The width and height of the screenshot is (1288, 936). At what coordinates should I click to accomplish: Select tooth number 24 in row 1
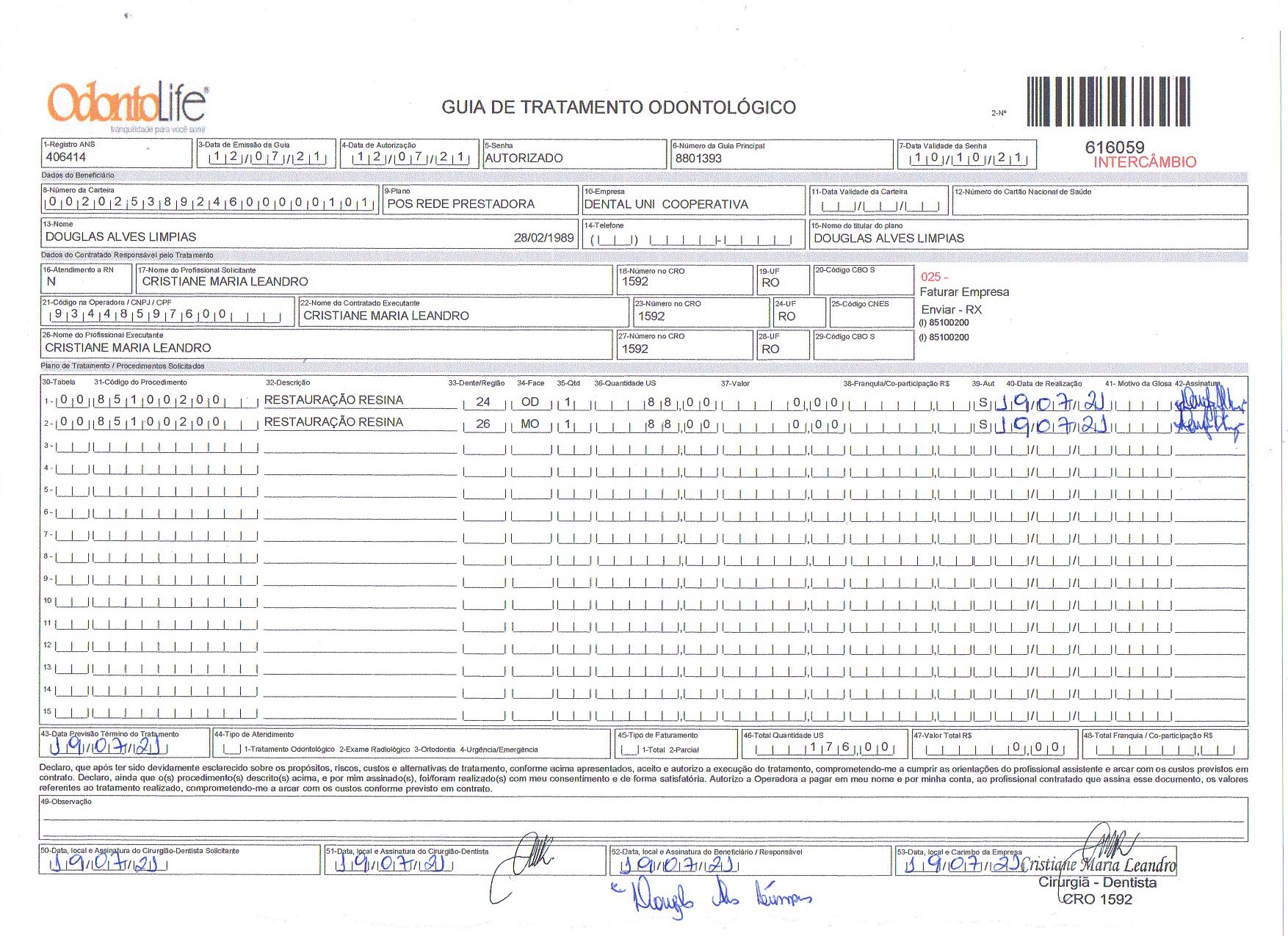483,402
